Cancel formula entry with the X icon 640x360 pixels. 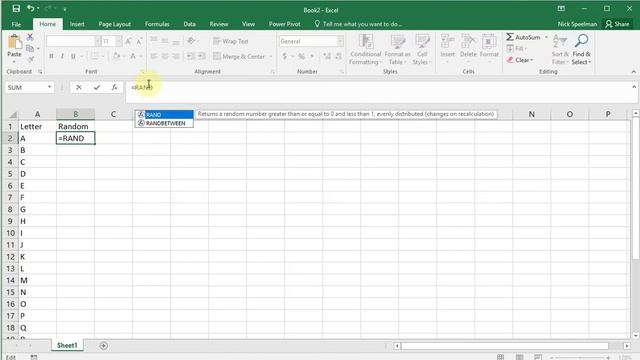click(x=79, y=87)
